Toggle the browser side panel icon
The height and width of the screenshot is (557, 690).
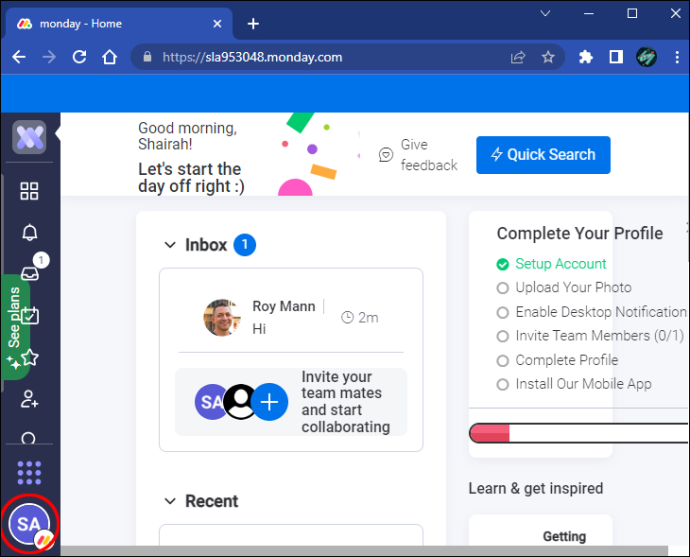pyautogui.click(x=616, y=57)
